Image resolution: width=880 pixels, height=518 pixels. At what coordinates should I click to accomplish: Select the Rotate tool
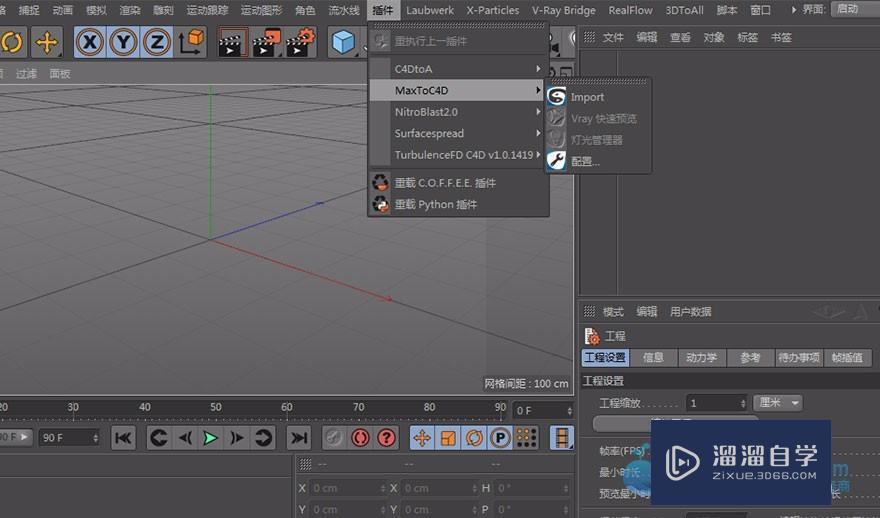tap(11, 42)
